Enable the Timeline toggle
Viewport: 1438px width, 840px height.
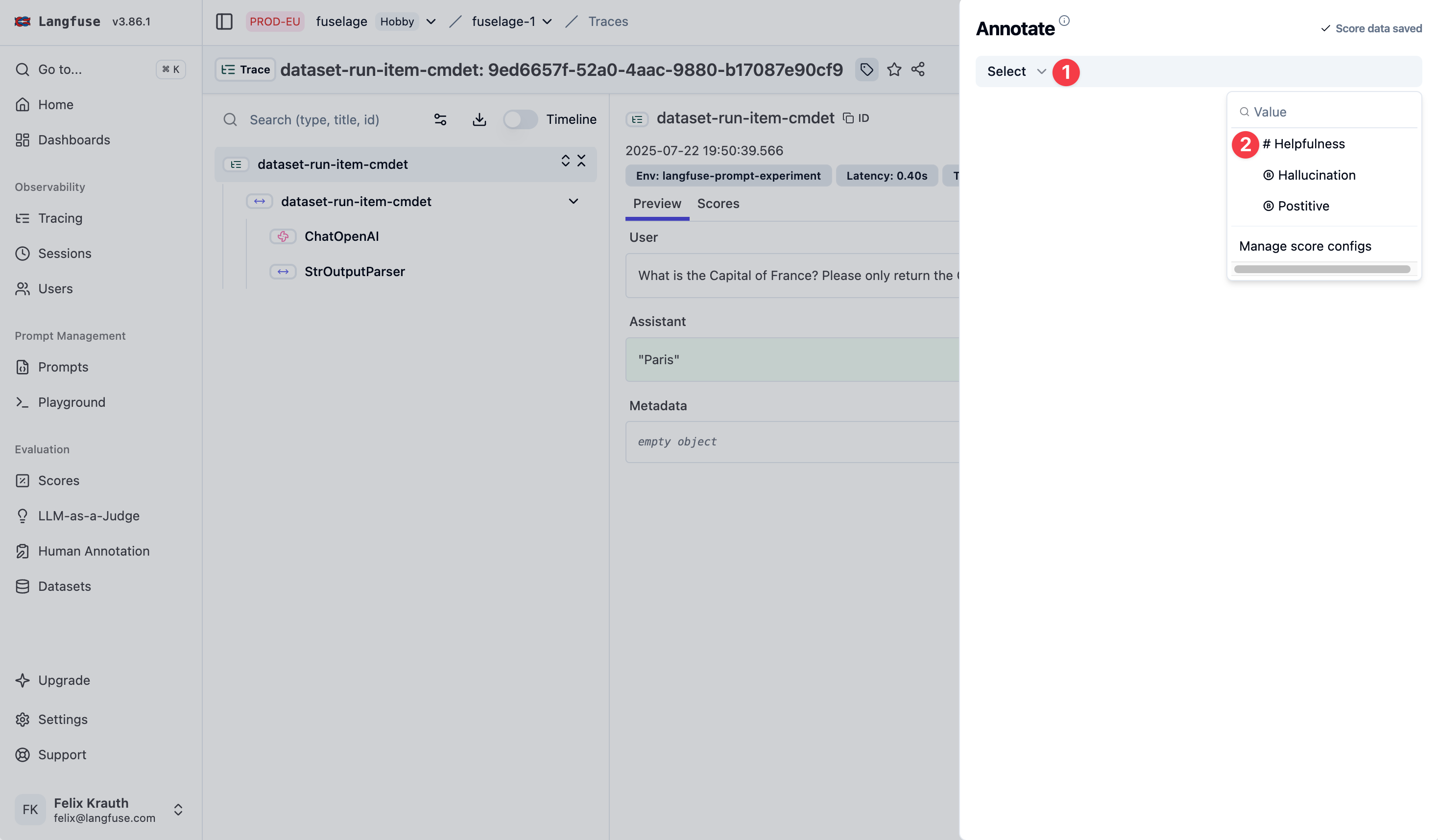[520, 119]
